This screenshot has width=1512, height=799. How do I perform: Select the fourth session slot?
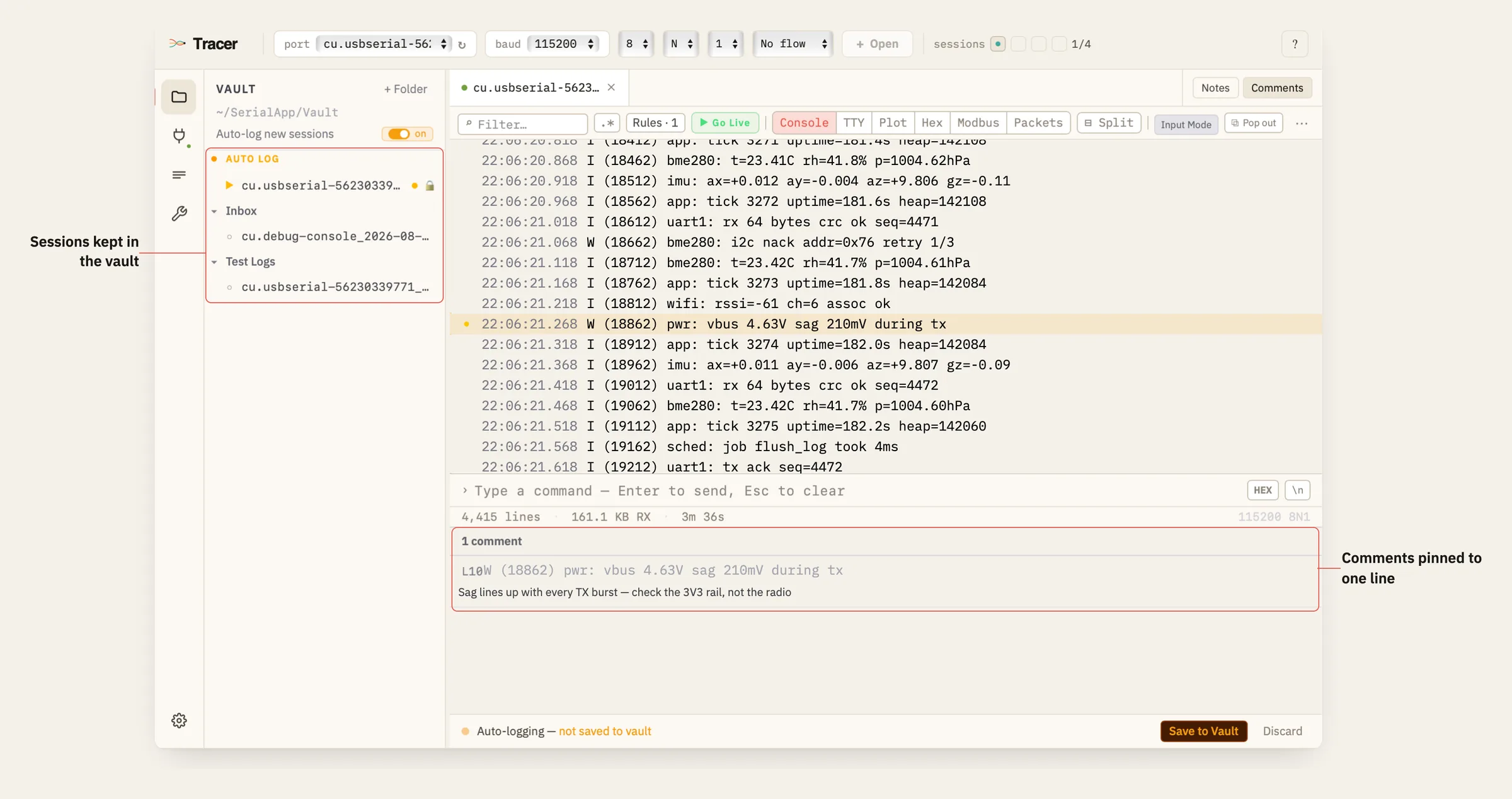(1060, 44)
